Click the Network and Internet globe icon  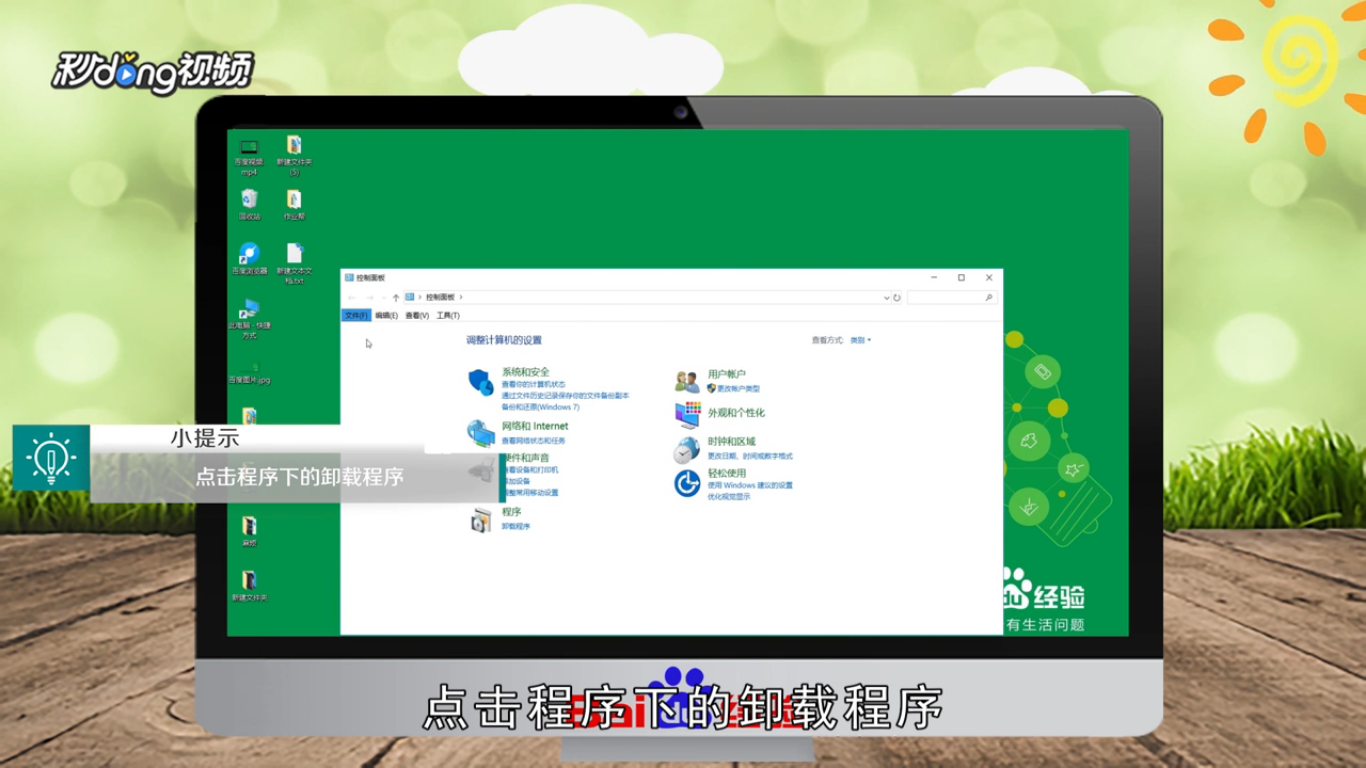pos(481,433)
